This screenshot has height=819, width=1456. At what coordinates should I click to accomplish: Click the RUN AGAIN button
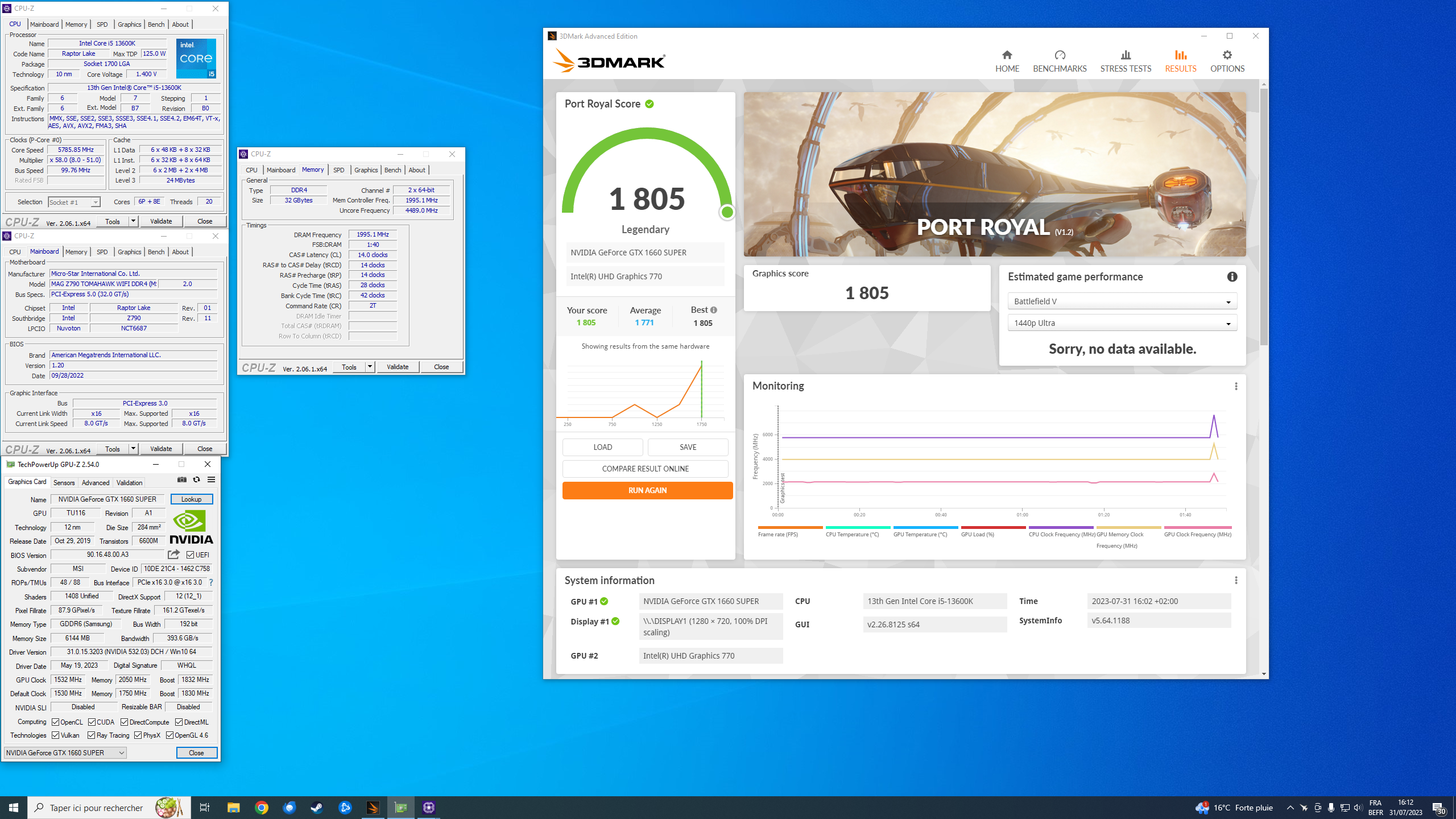point(647,490)
